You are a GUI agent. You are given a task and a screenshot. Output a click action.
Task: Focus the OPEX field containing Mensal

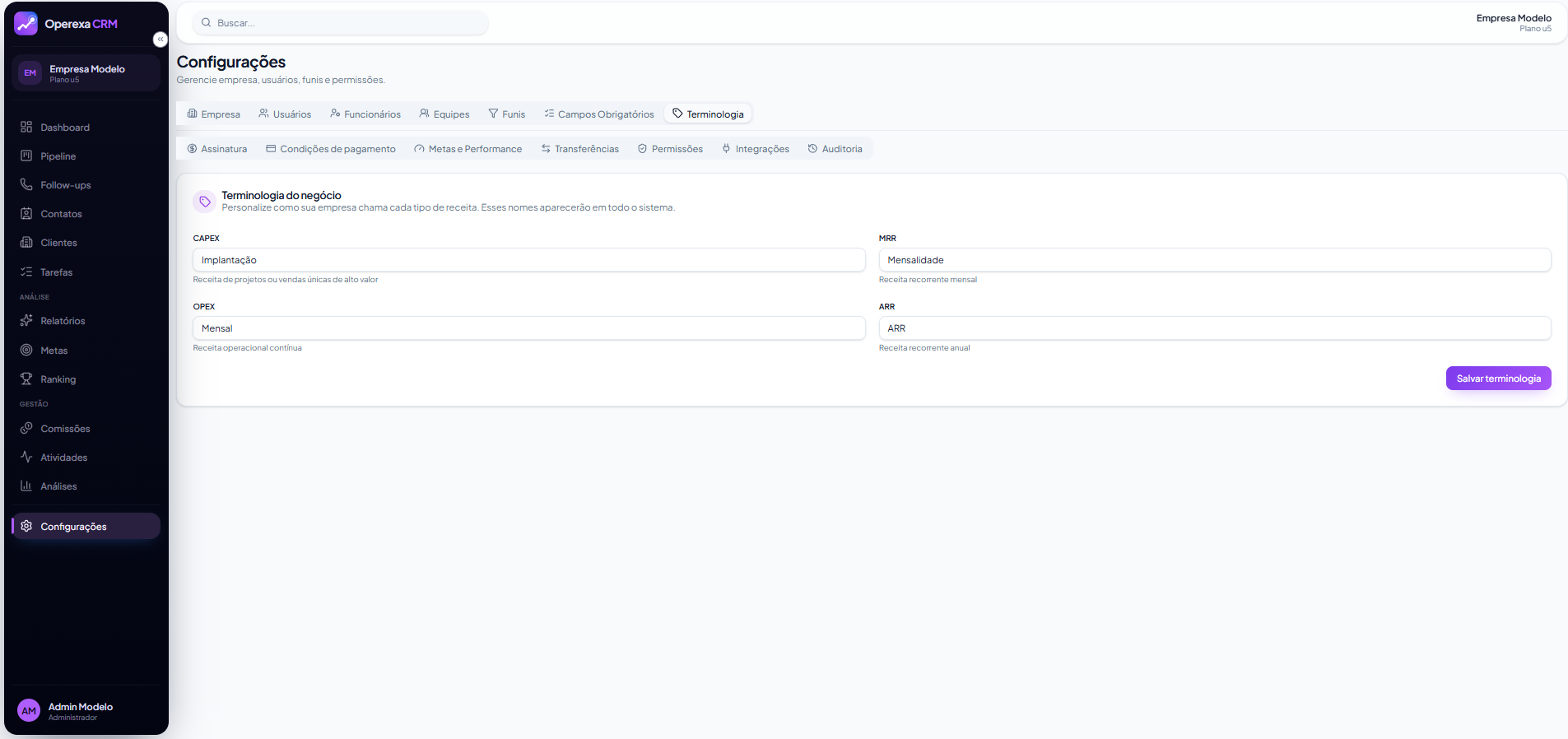coord(529,328)
